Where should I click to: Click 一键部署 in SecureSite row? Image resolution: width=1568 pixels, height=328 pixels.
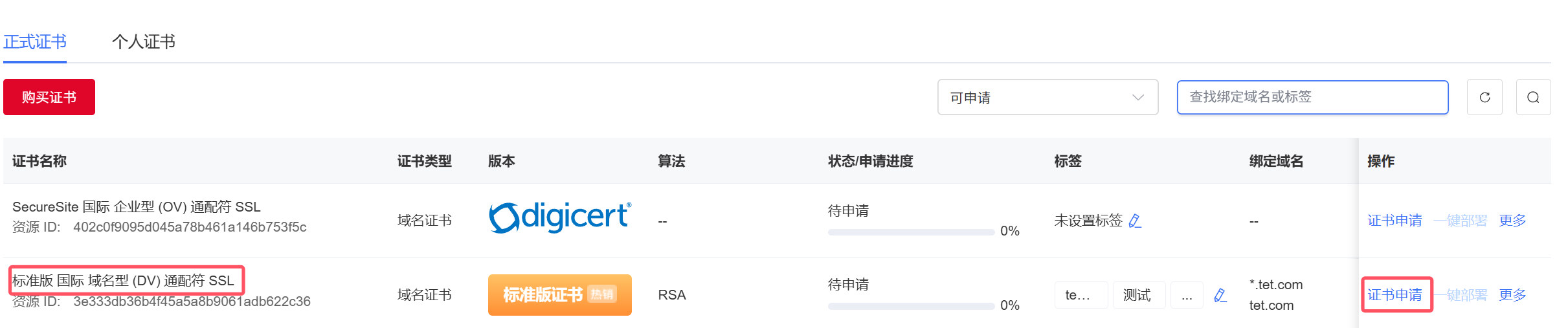[1461, 221]
